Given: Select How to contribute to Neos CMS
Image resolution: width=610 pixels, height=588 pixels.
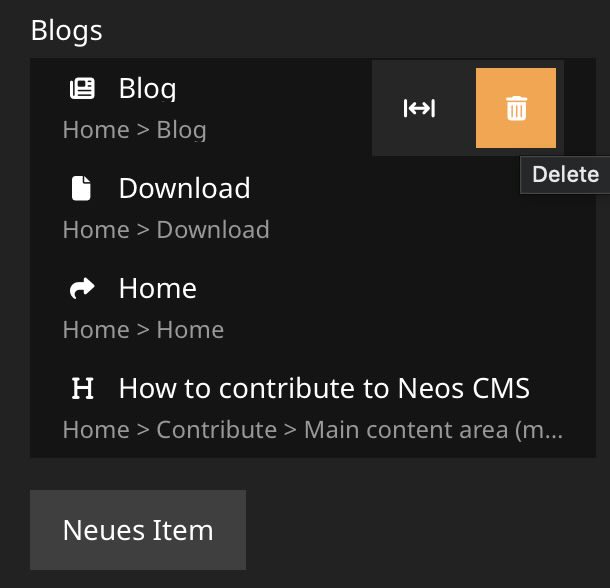Looking at the screenshot, I should [324, 388].
